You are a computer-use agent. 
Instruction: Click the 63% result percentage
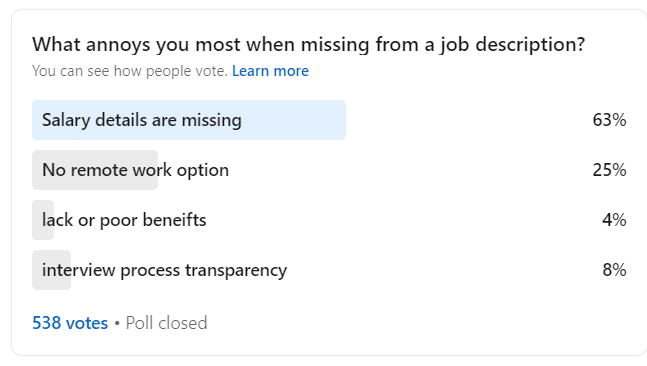pyautogui.click(x=609, y=120)
